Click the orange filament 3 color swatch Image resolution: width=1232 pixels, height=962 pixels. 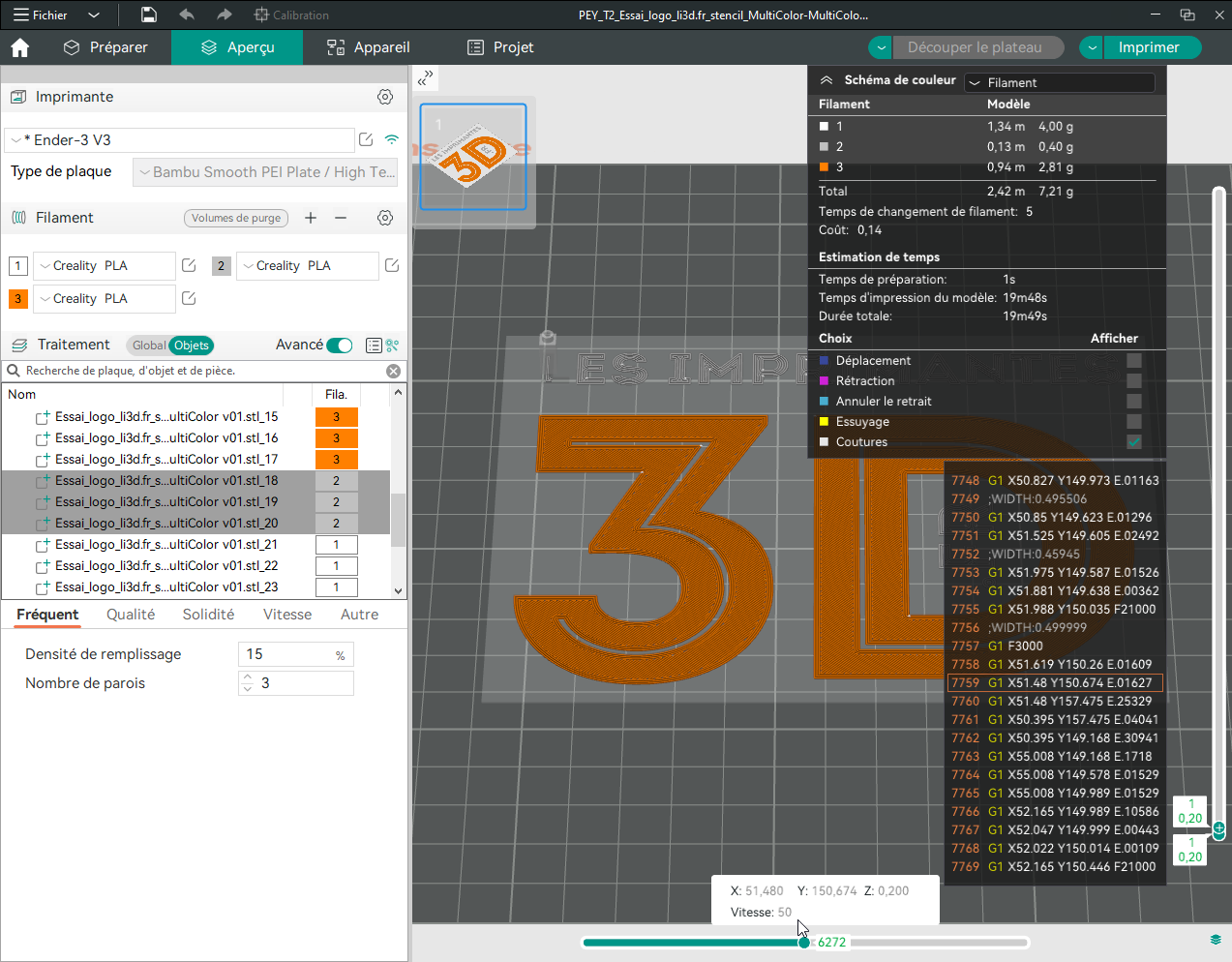pos(18,298)
